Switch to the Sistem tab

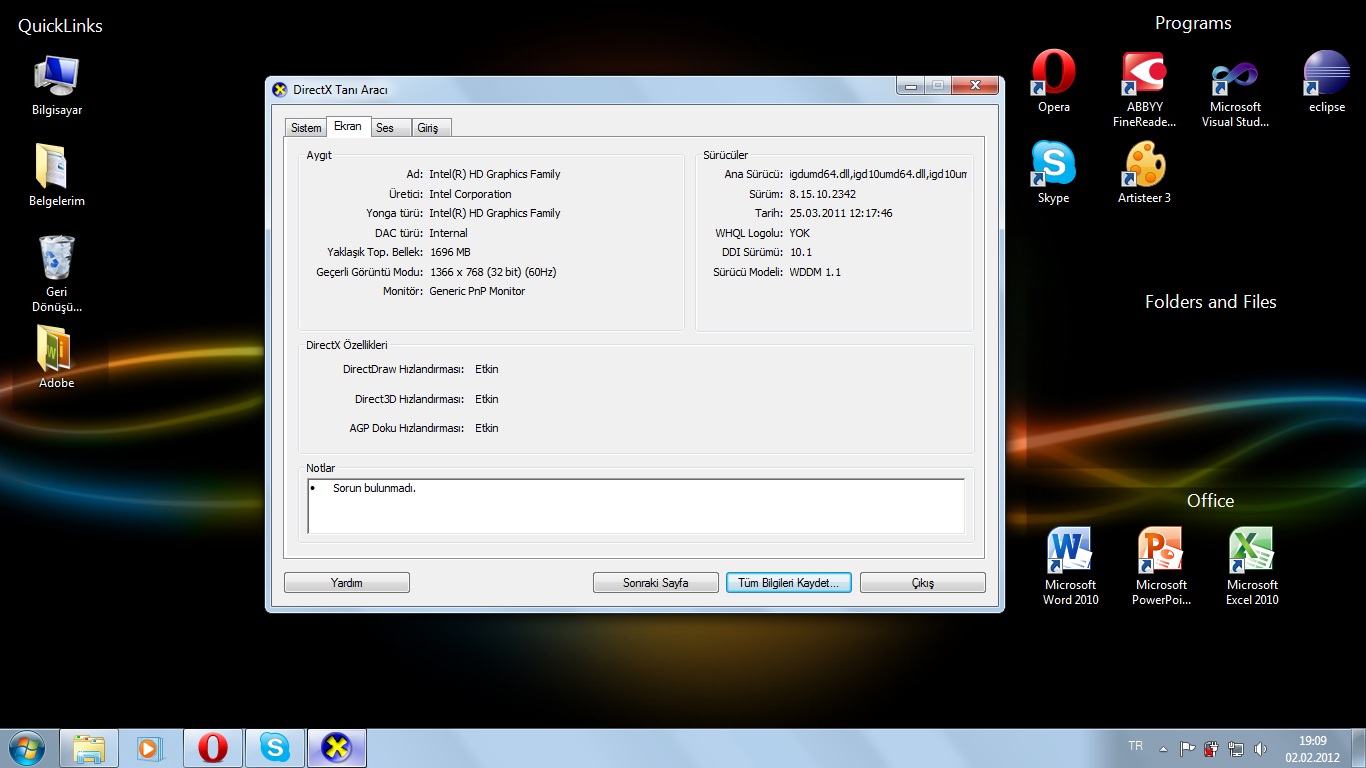(306, 128)
